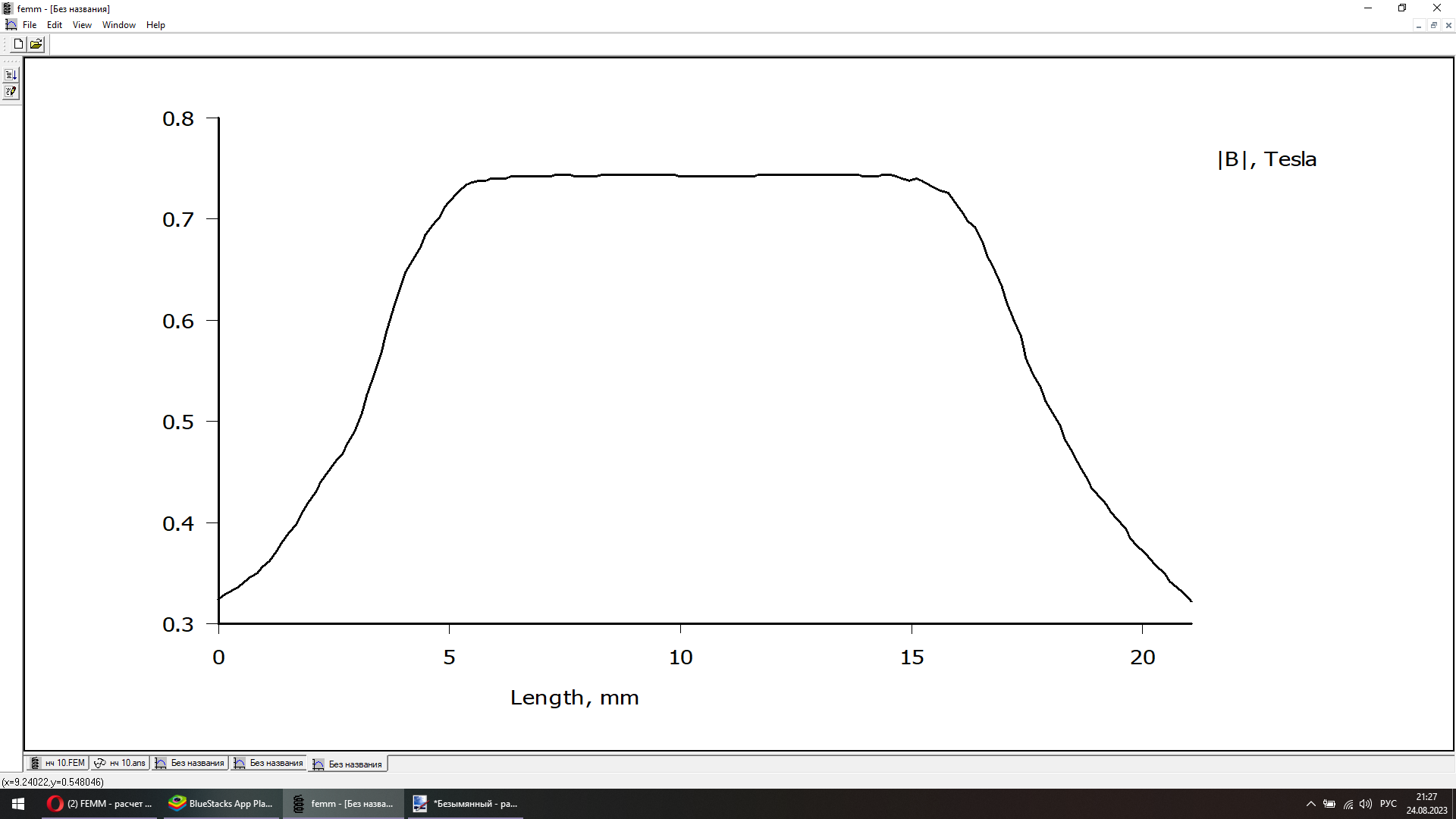Switch to the нч 10.ans tab

tap(120, 763)
